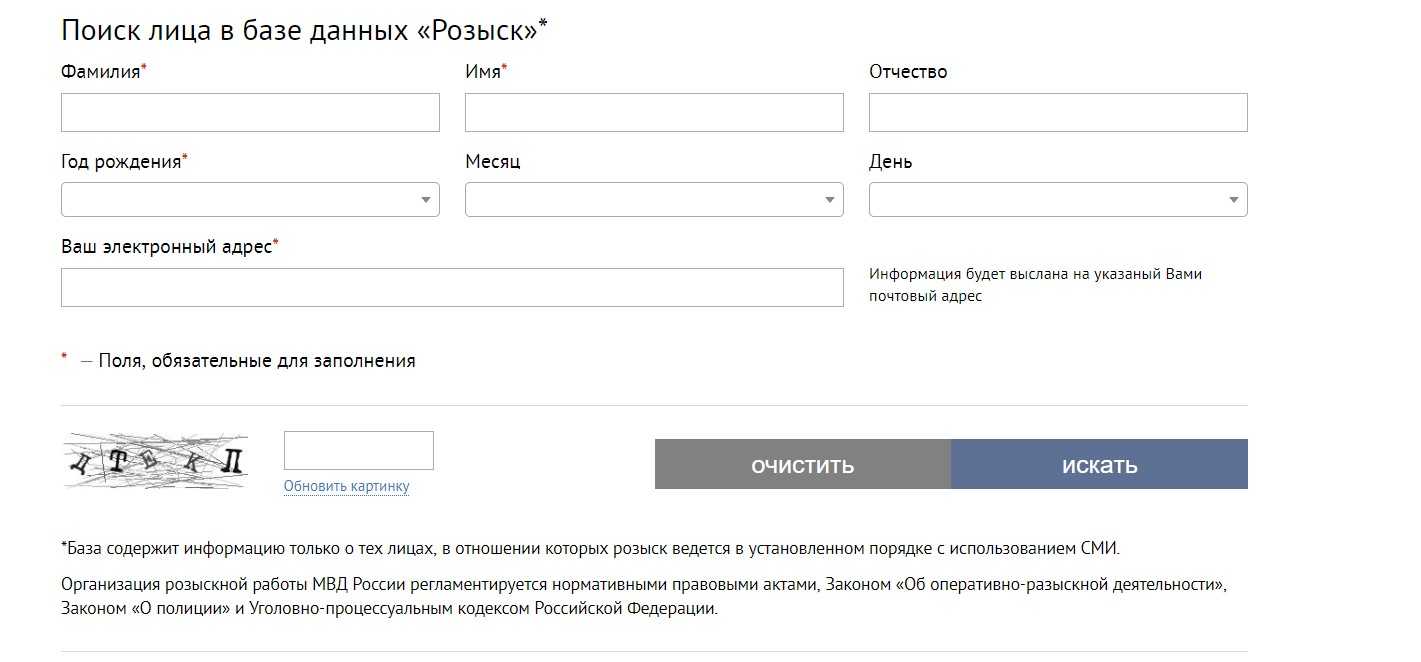
Task: Click the Ваш электронный адрес label
Action: [170, 247]
